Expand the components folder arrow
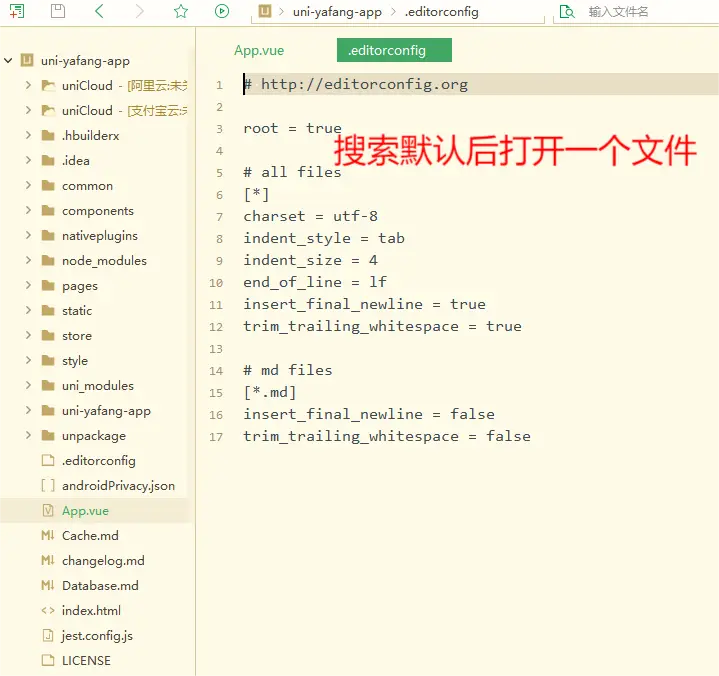 28,211
